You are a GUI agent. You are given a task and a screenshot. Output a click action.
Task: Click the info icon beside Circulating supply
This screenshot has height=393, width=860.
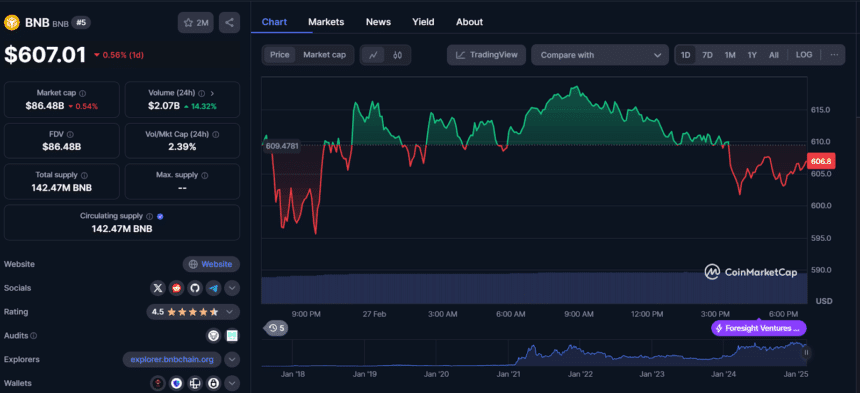coord(150,217)
